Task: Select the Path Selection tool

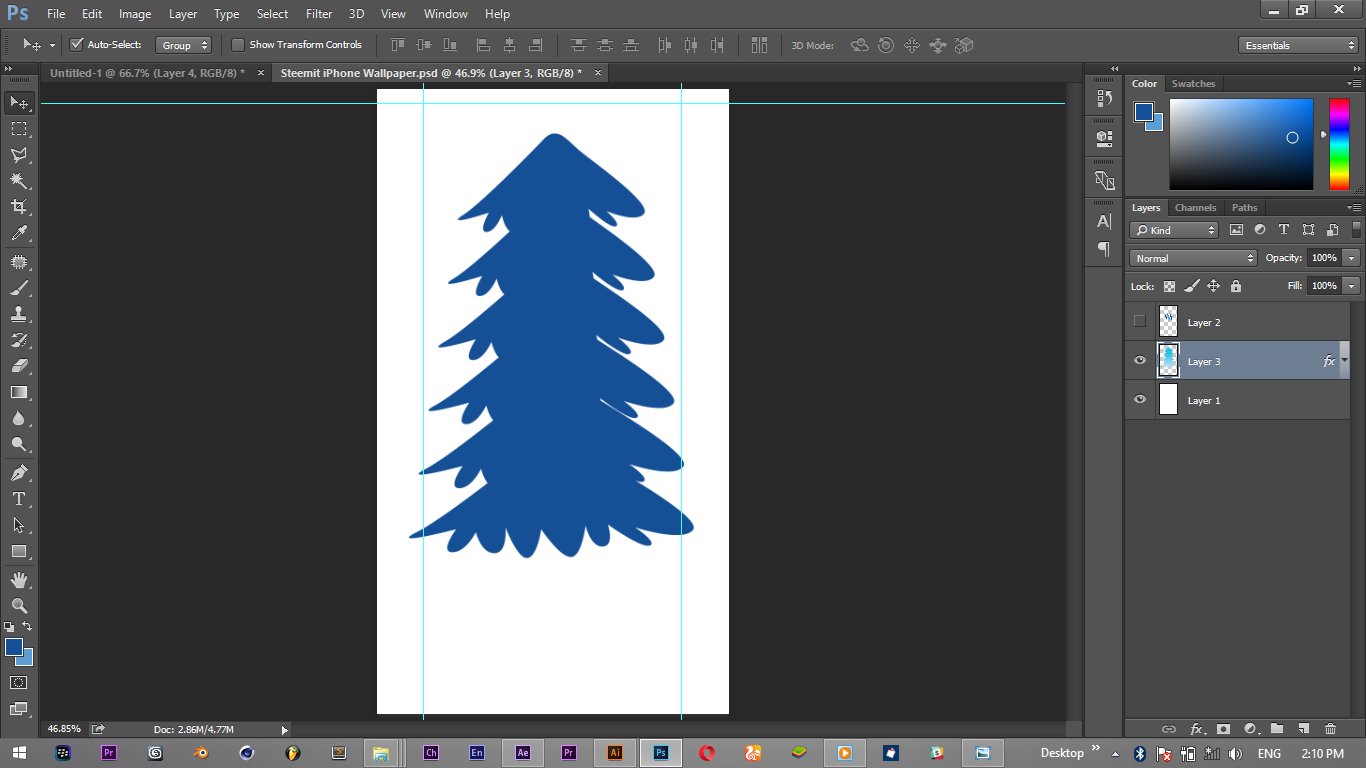Action: (19, 525)
